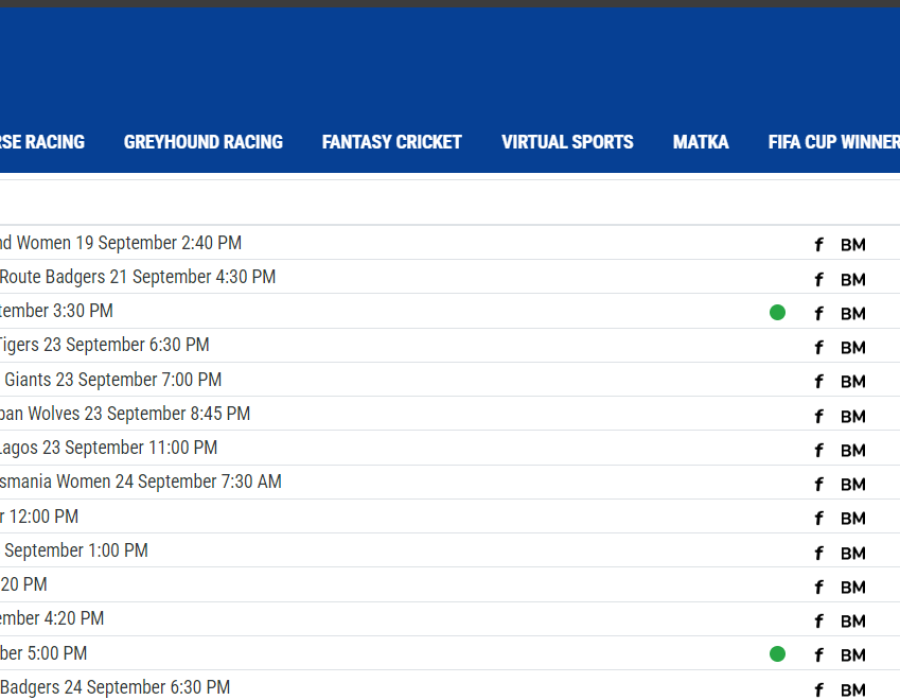
Task: Click the BM icon in the Giants 7:00 PM row
Action: click(853, 381)
